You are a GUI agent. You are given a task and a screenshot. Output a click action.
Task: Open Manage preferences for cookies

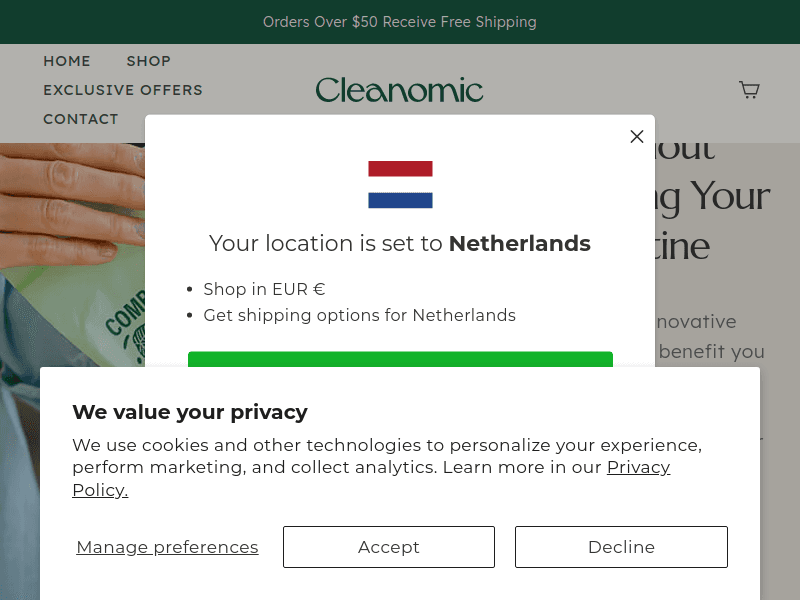(x=167, y=547)
